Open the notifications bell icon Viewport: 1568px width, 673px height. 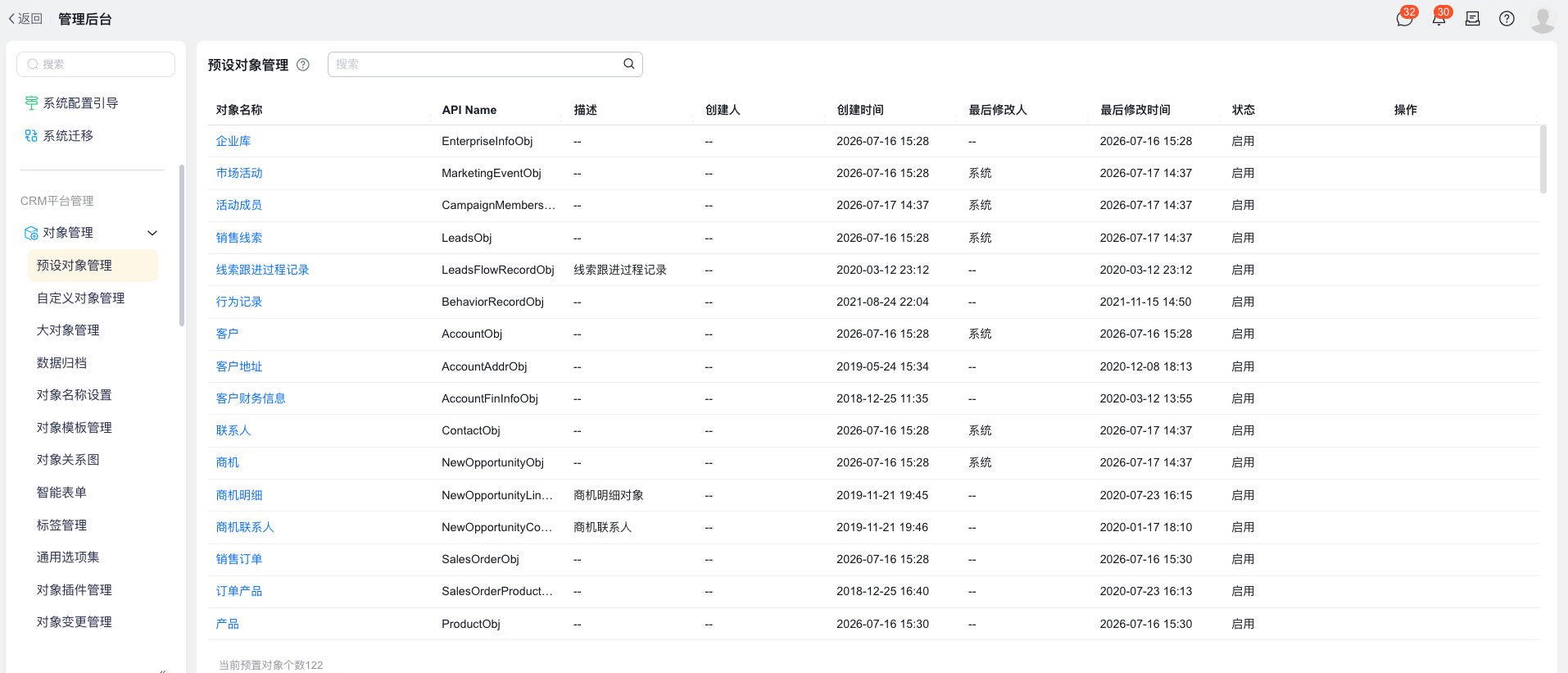click(1439, 19)
